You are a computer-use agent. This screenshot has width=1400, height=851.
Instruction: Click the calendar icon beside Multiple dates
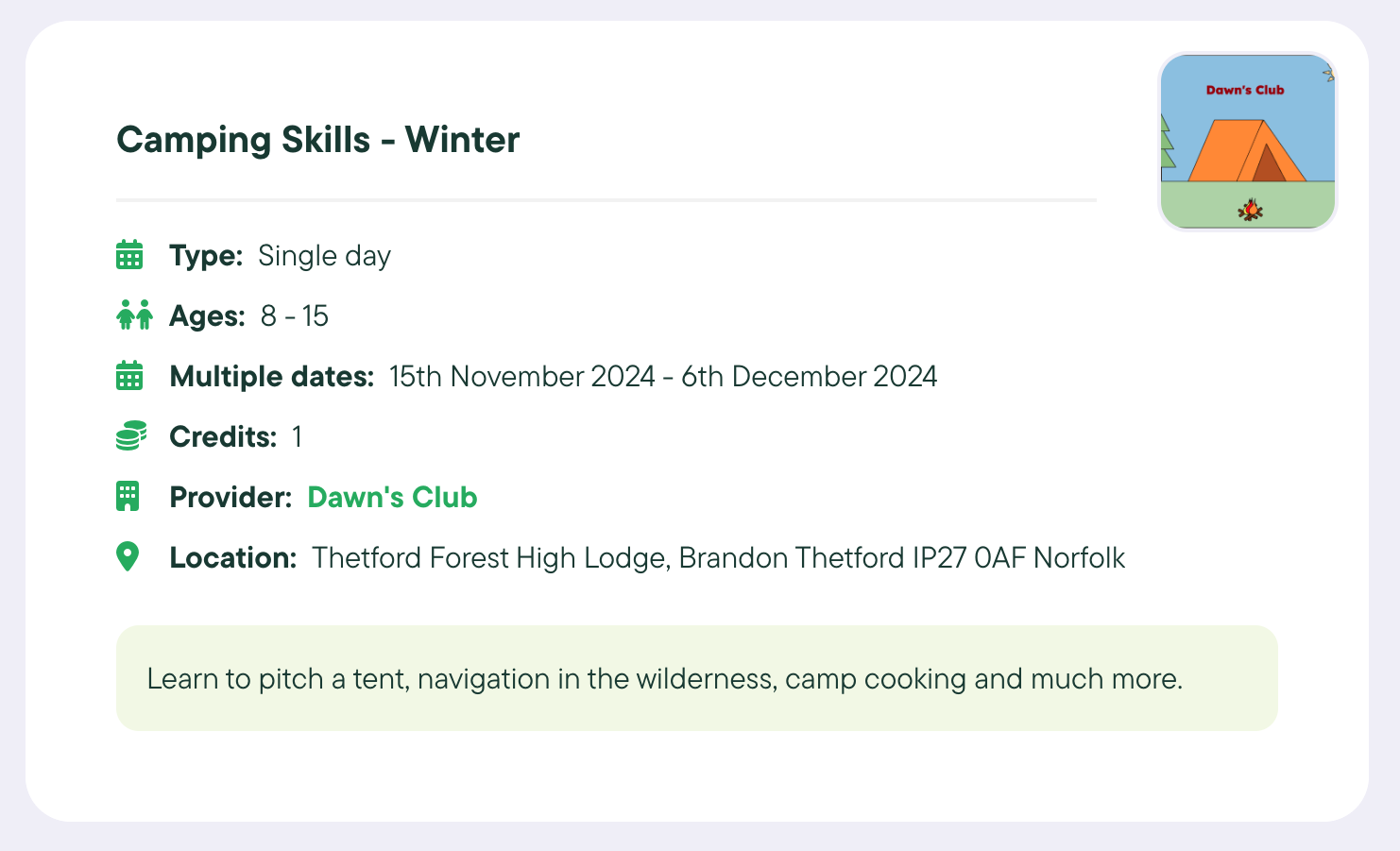[x=129, y=376]
